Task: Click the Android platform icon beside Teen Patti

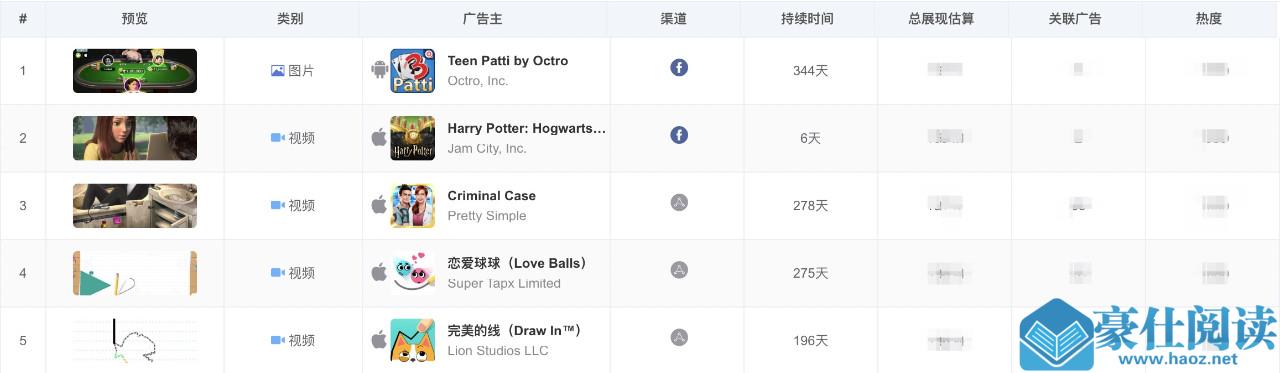Action: tap(379, 70)
